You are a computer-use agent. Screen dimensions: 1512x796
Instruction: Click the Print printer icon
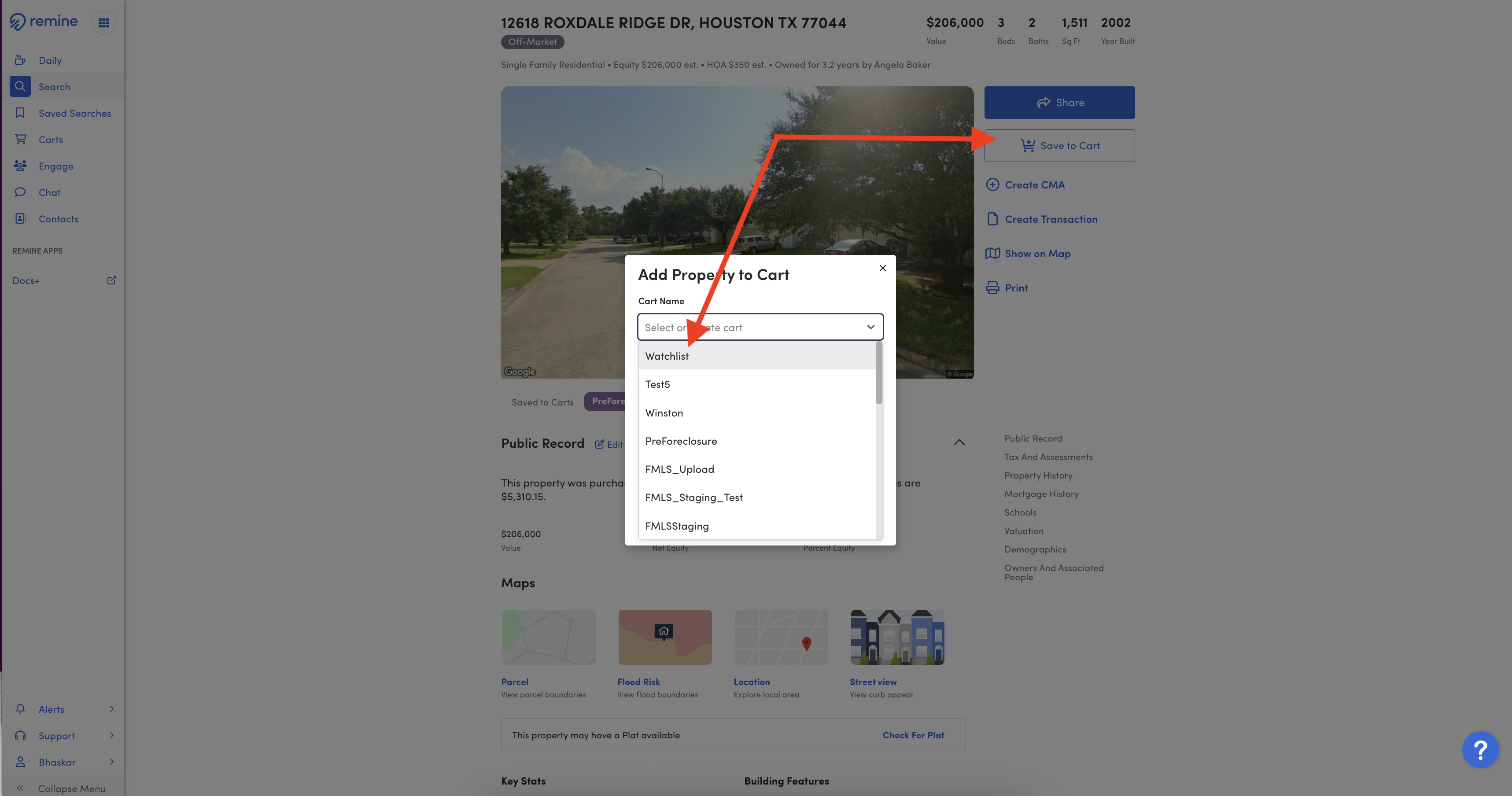tap(992, 287)
